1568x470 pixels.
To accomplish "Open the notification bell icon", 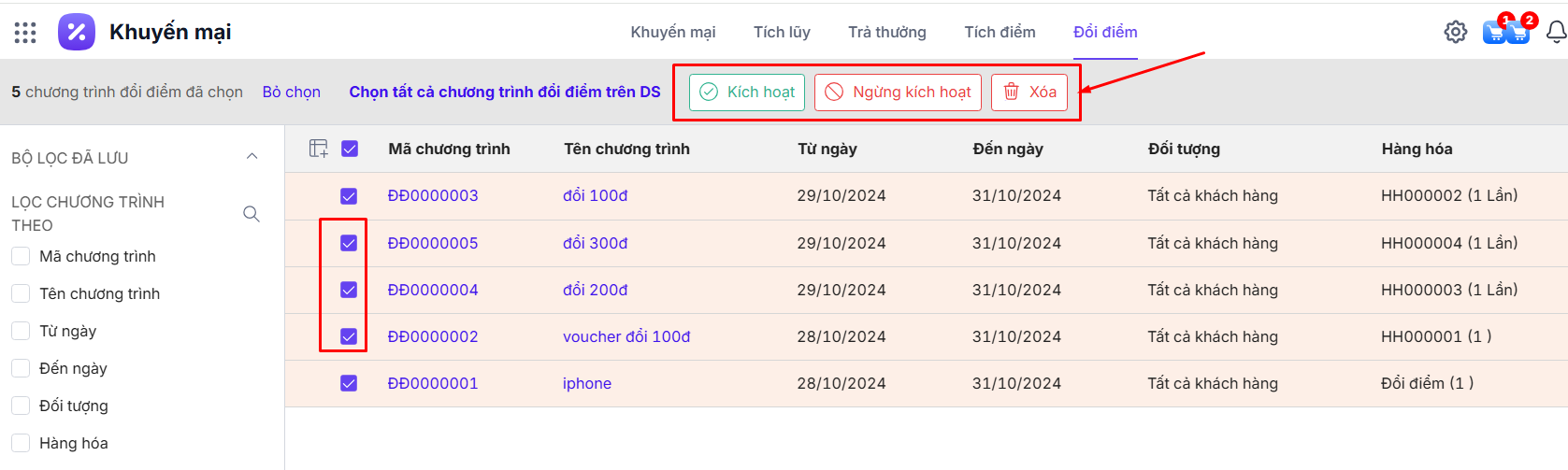I will (1556, 32).
